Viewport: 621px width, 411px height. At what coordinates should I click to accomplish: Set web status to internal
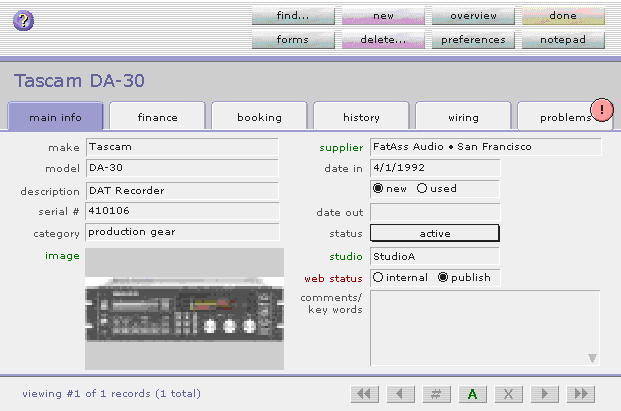(x=378, y=277)
